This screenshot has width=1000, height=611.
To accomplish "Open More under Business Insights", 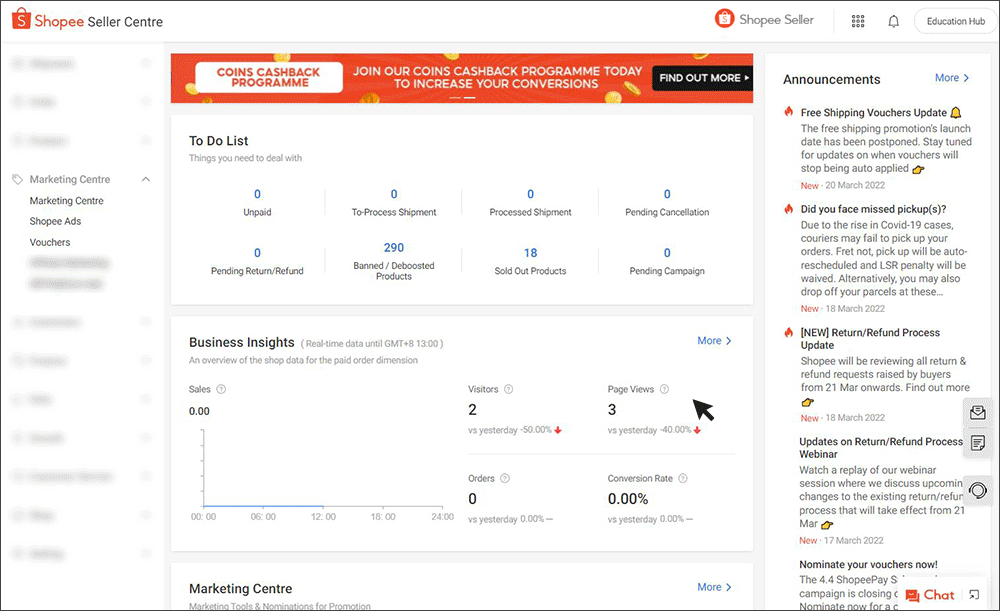I will [x=713, y=340].
